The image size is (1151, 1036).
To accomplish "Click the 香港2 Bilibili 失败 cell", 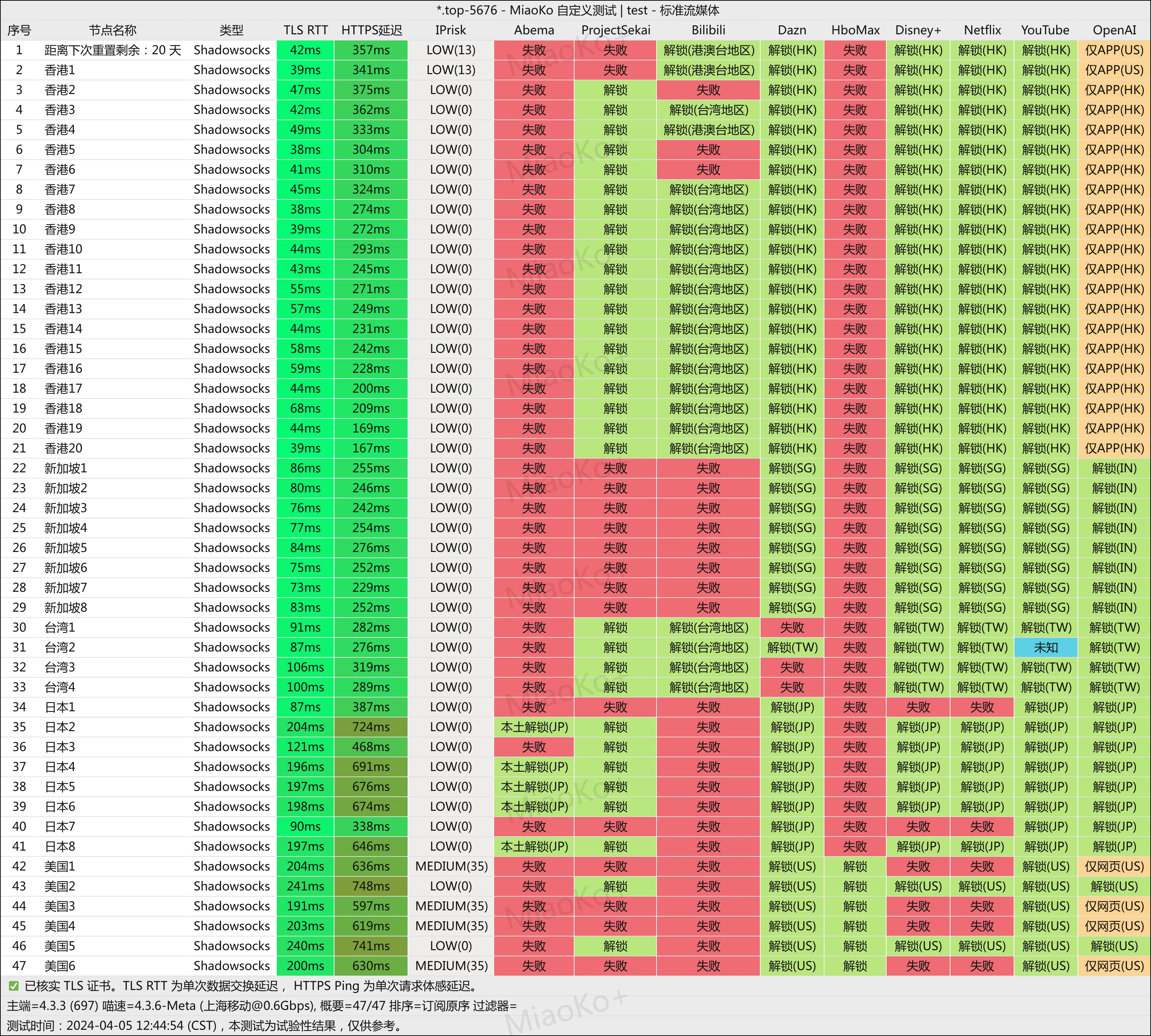I will pos(708,90).
